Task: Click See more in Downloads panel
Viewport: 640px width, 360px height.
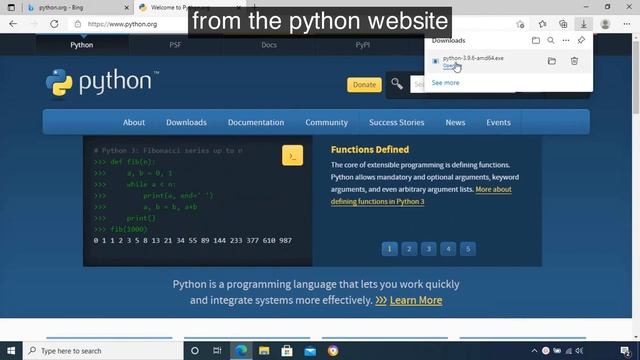Action: (x=445, y=83)
